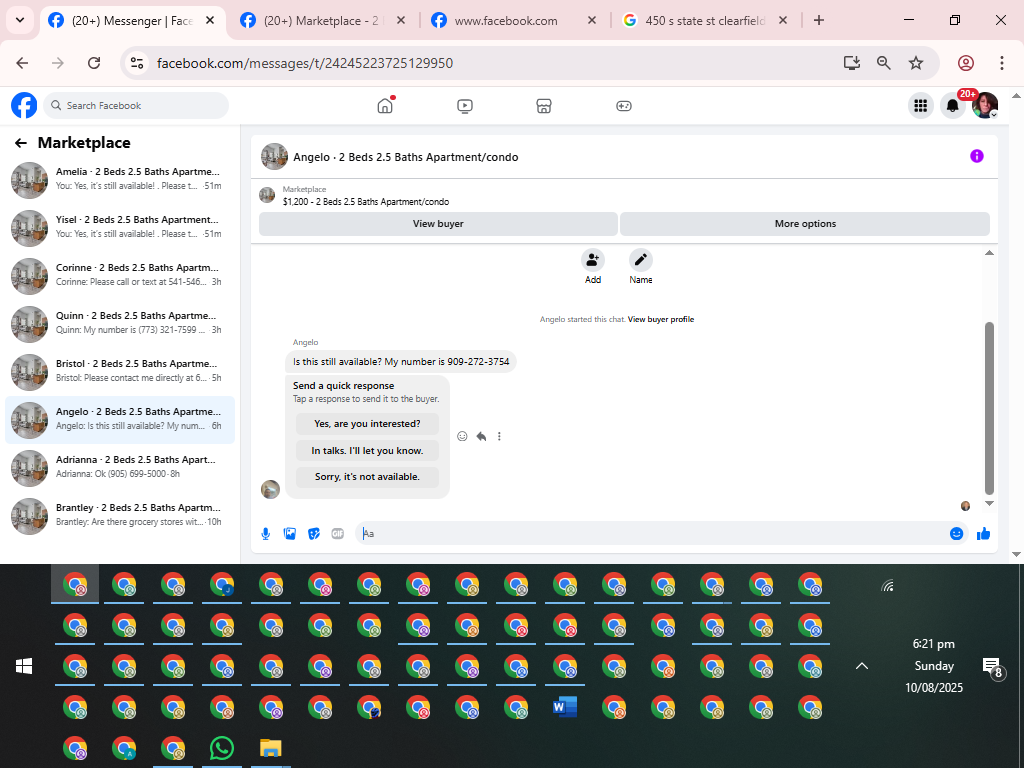Open Chrome three-dot menu

pos(1002,63)
